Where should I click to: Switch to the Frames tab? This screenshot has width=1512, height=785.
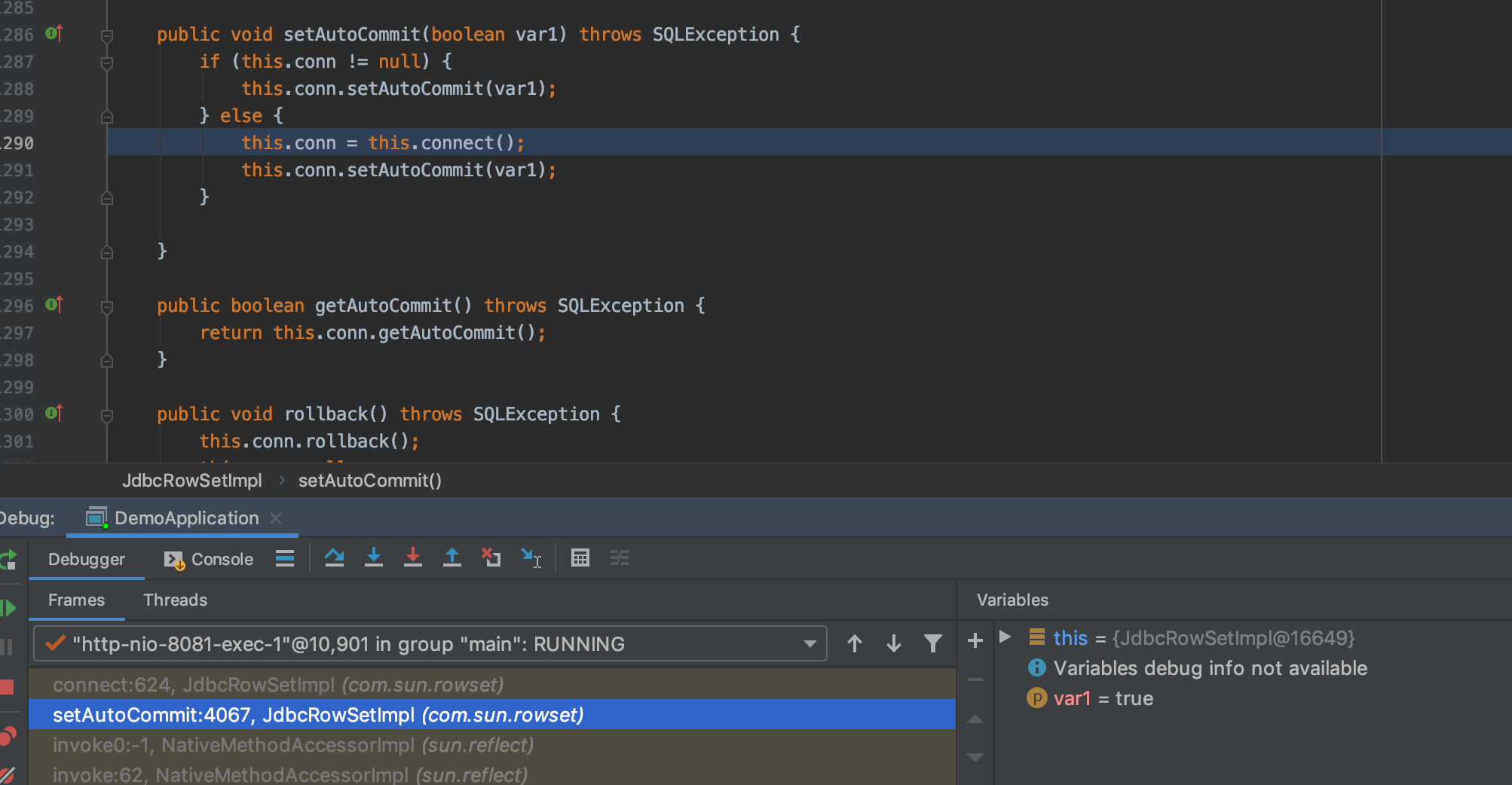77,600
